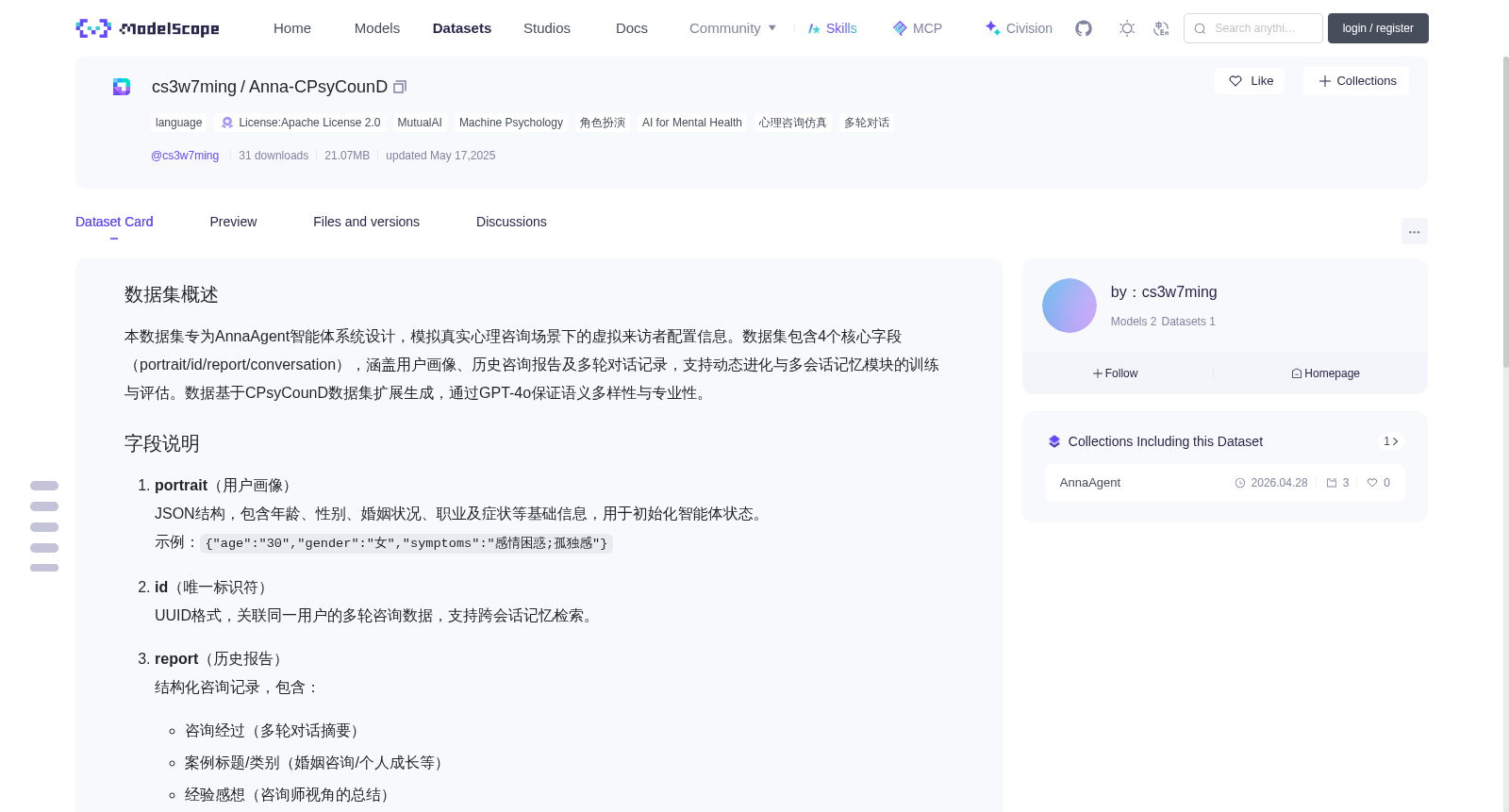1509x812 pixels.
Task: Click the heart icon in Like button
Action: coord(1235,81)
